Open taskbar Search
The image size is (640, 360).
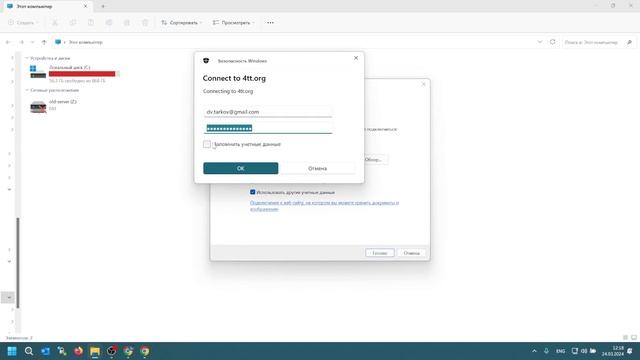[29, 351]
